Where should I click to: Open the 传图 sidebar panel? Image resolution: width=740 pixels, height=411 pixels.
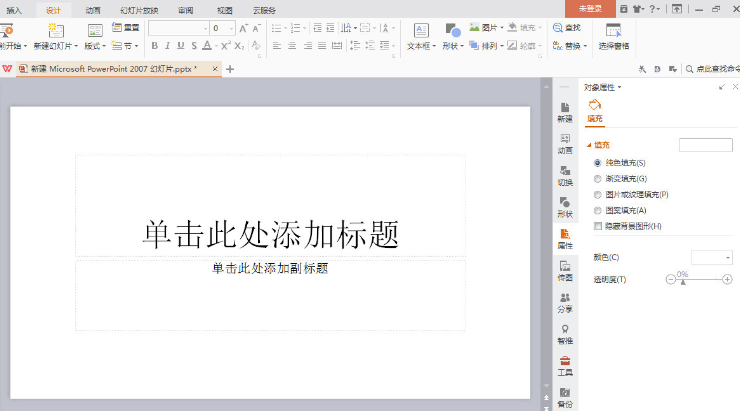pyautogui.click(x=565, y=271)
